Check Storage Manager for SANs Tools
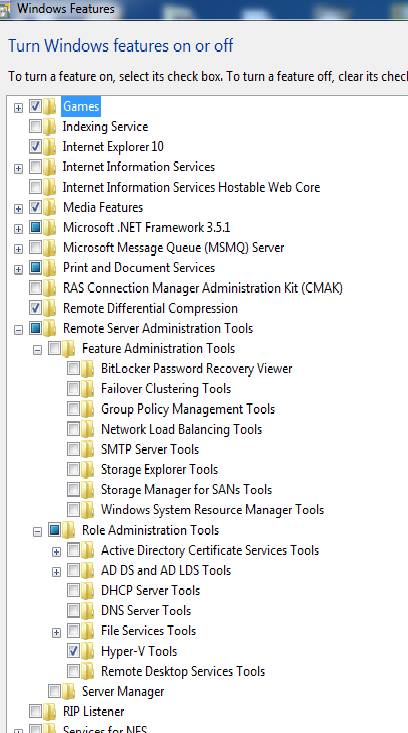The image size is (408, 733). point(73,489)
